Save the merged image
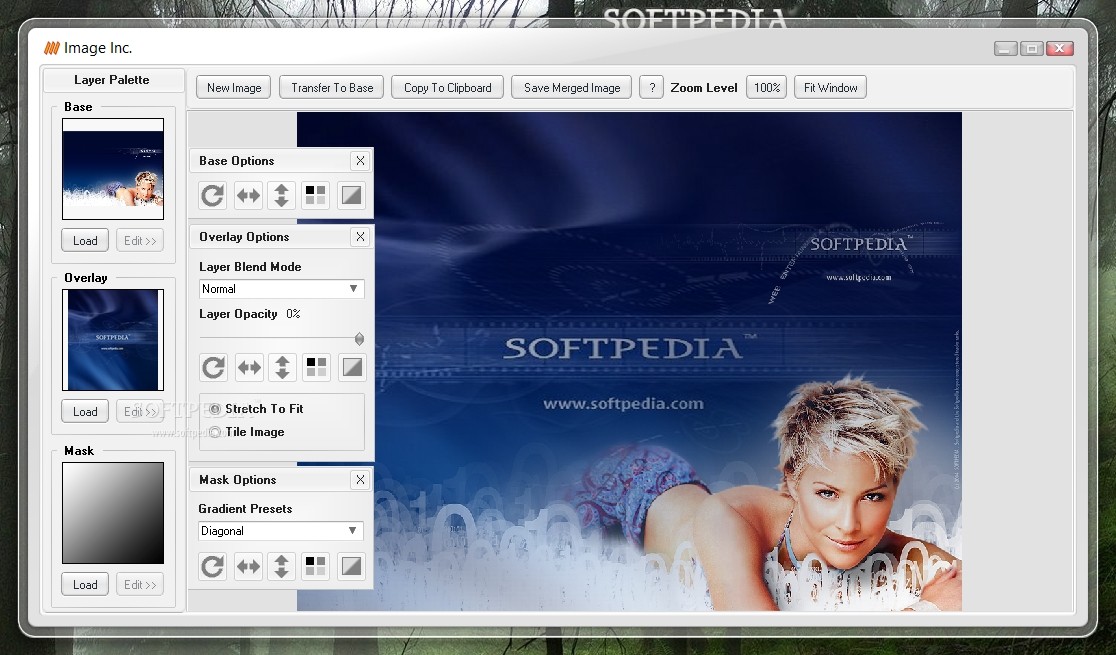 [572, 88]
